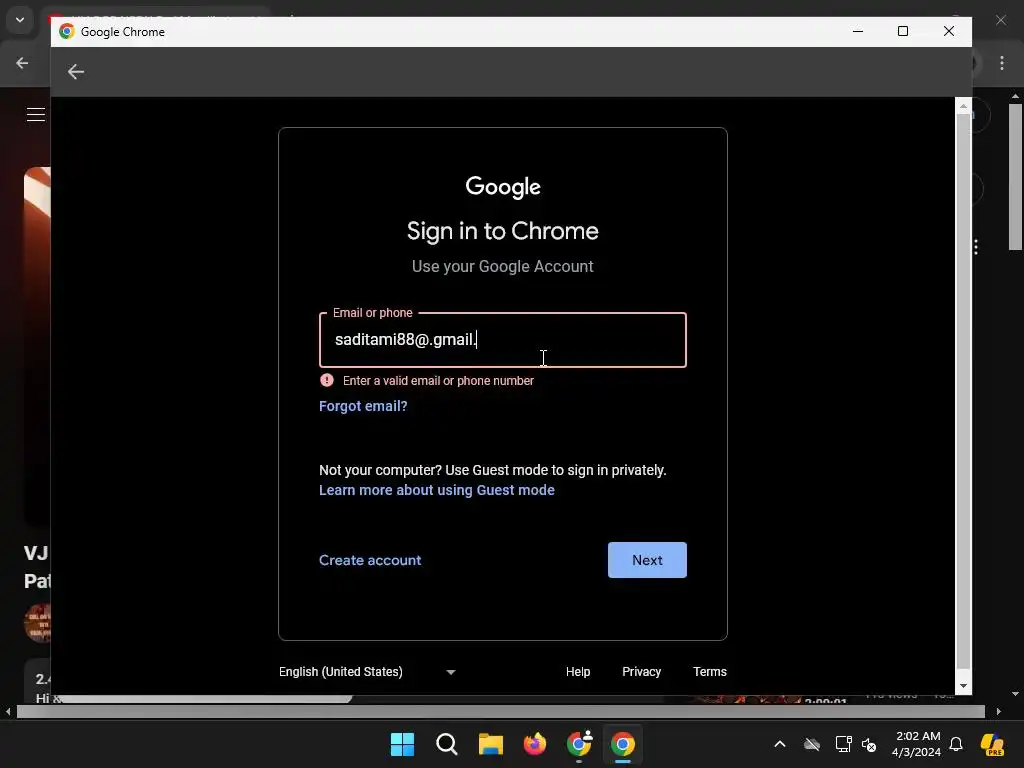Click the sign-in window's vertical scrollbar
The image size is (1024, 768).
tap(963, 391)
